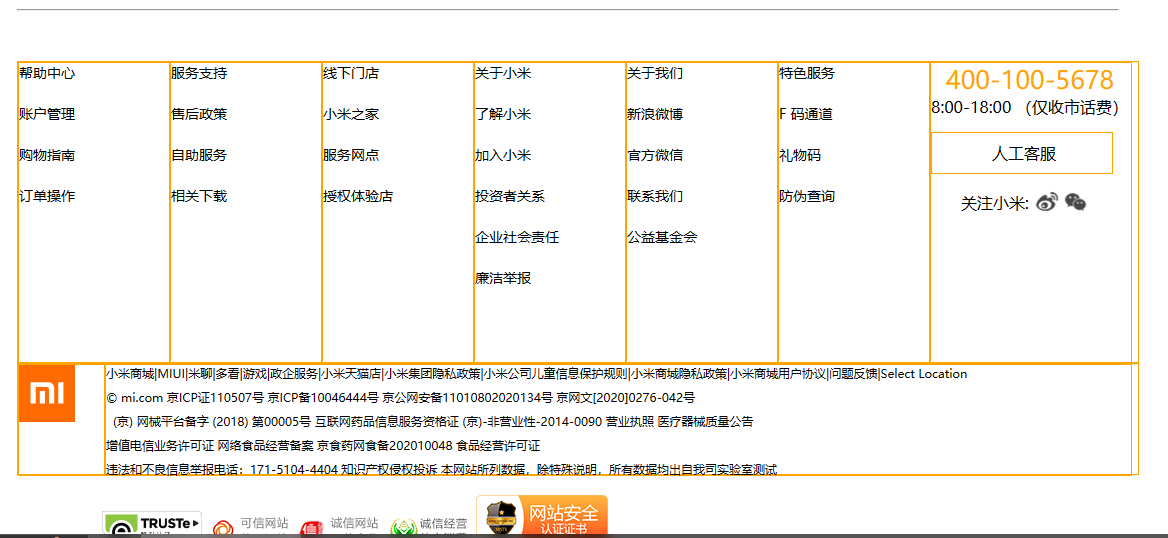
Task: Open the WeChat icon next to 关注小米
Action: click(x=1075, y=202)
